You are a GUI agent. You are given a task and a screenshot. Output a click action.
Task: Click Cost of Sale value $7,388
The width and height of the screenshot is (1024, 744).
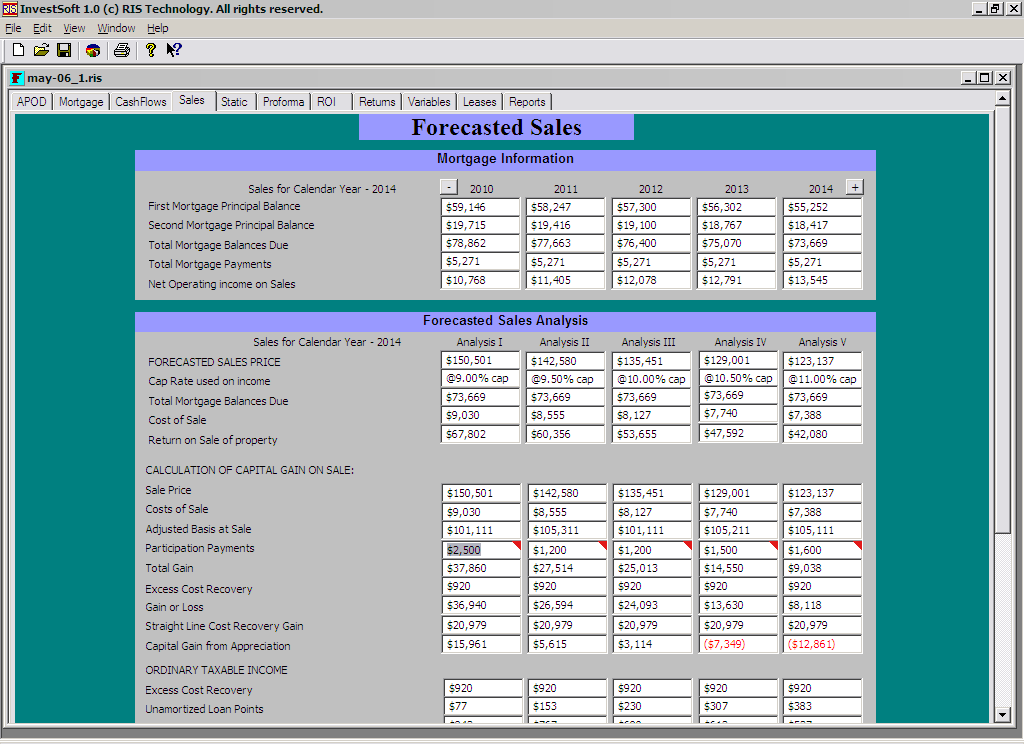pyautogui.click(x=822, y=415)
